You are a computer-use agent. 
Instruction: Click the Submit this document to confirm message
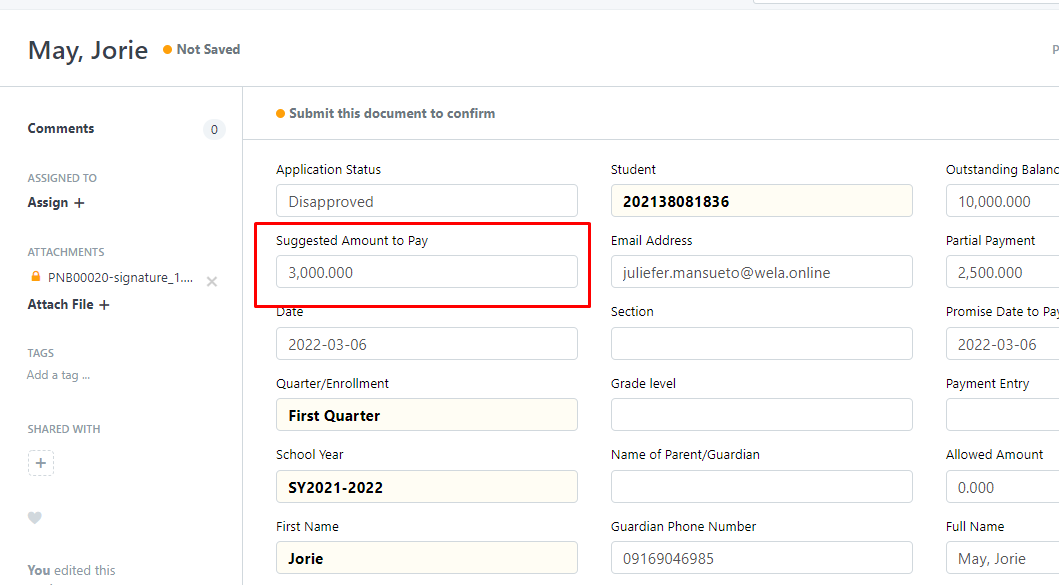(x=386, y=113)
